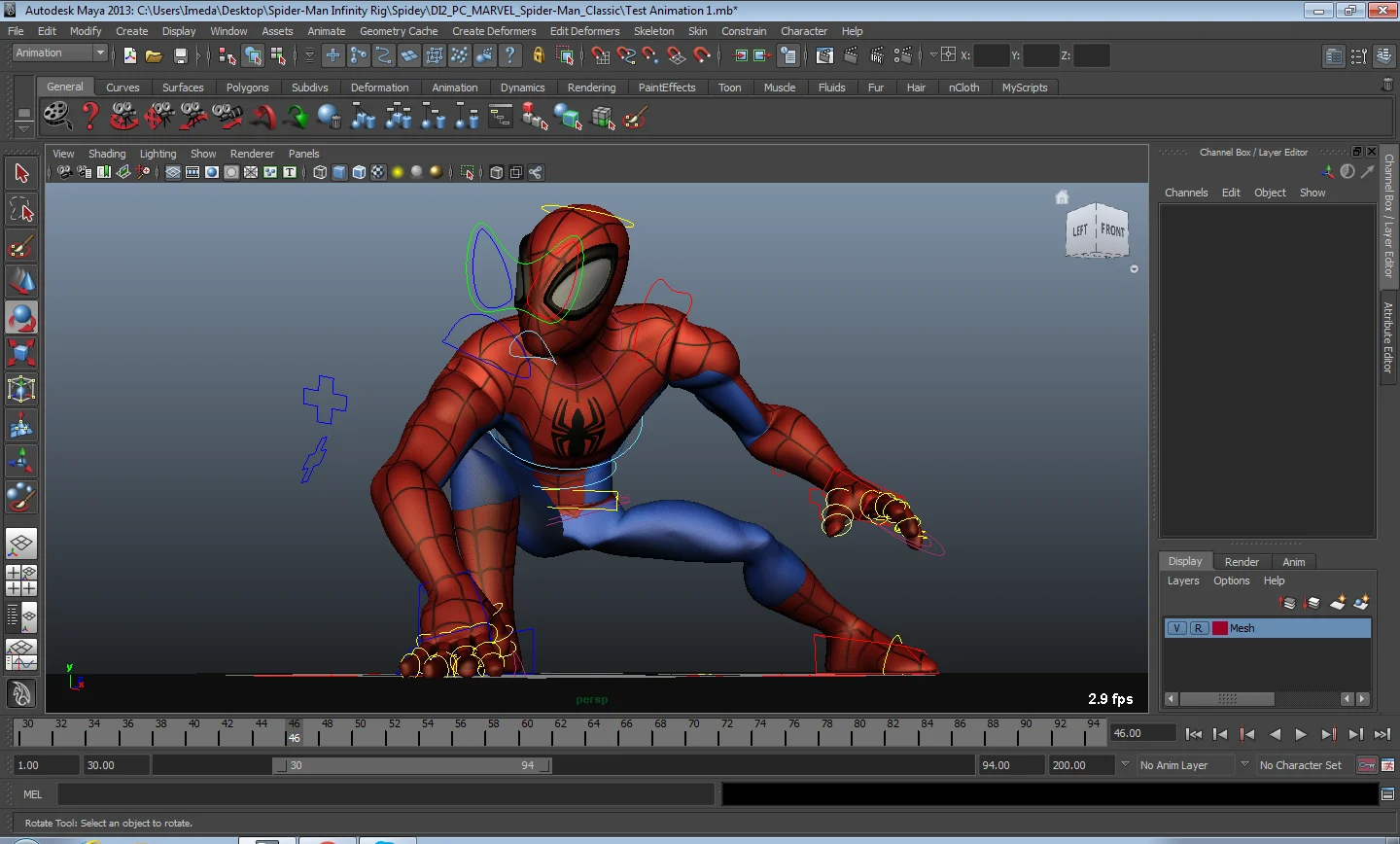Expand the No Character Set dropdown arrow
This screenshot has width=1400, height=844.
pyautogui.click(x=1244, y=765)
